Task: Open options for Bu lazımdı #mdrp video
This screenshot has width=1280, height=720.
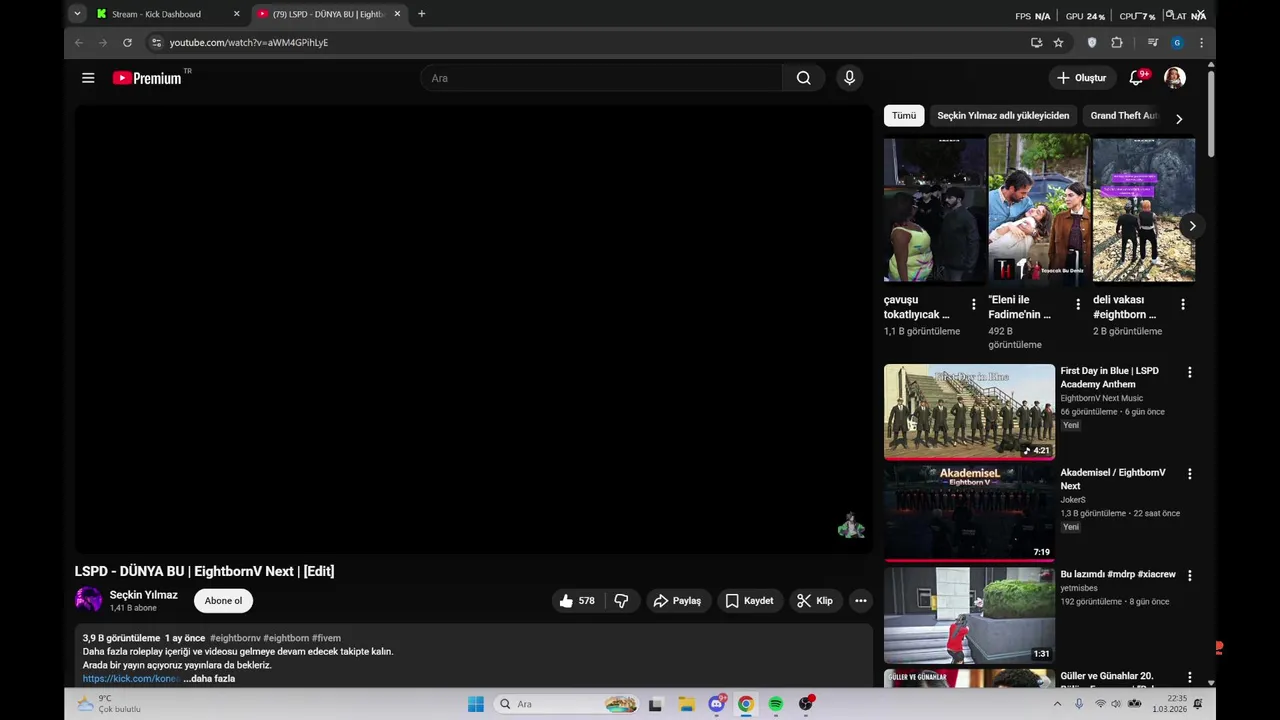Action: pyautogui.click(x=1189, y=575)
